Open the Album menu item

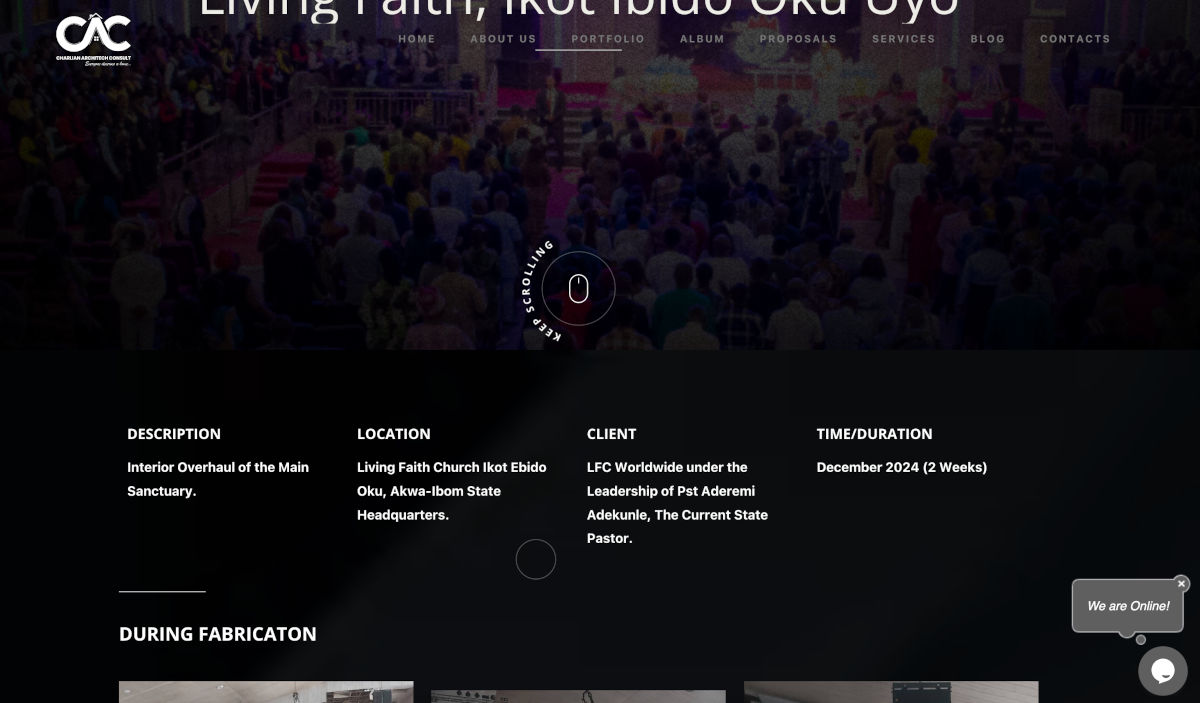click(702, 39)
